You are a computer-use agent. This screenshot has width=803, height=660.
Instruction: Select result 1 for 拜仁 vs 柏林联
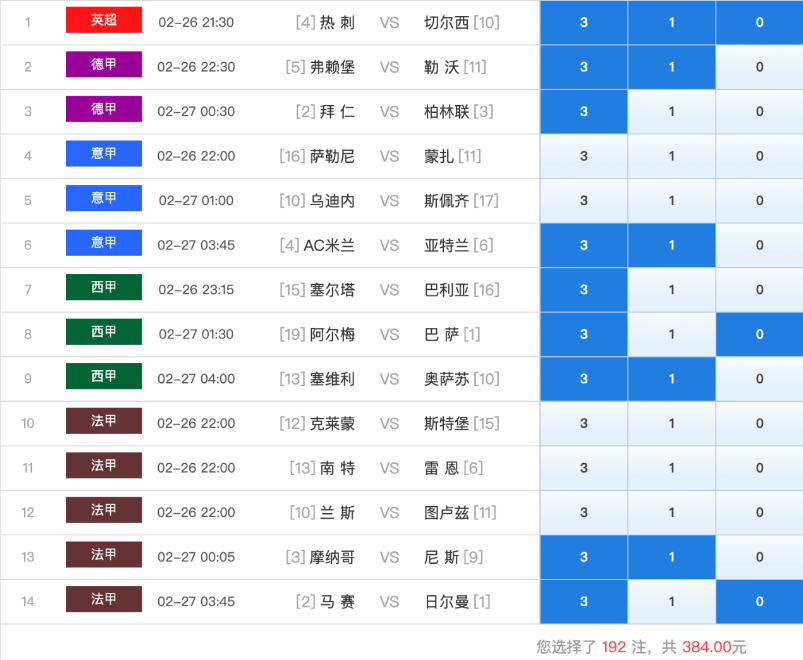671,111
